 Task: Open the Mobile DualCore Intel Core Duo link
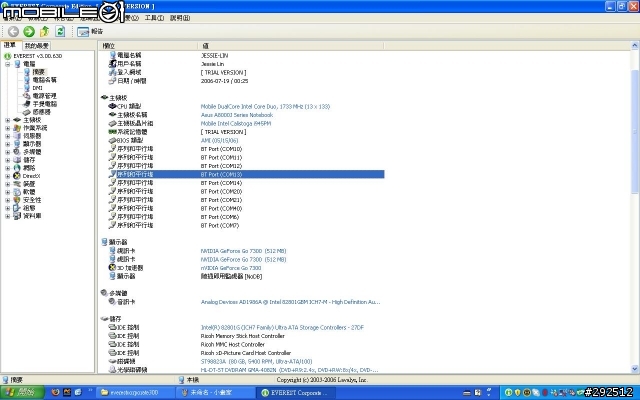coord(265,107)
